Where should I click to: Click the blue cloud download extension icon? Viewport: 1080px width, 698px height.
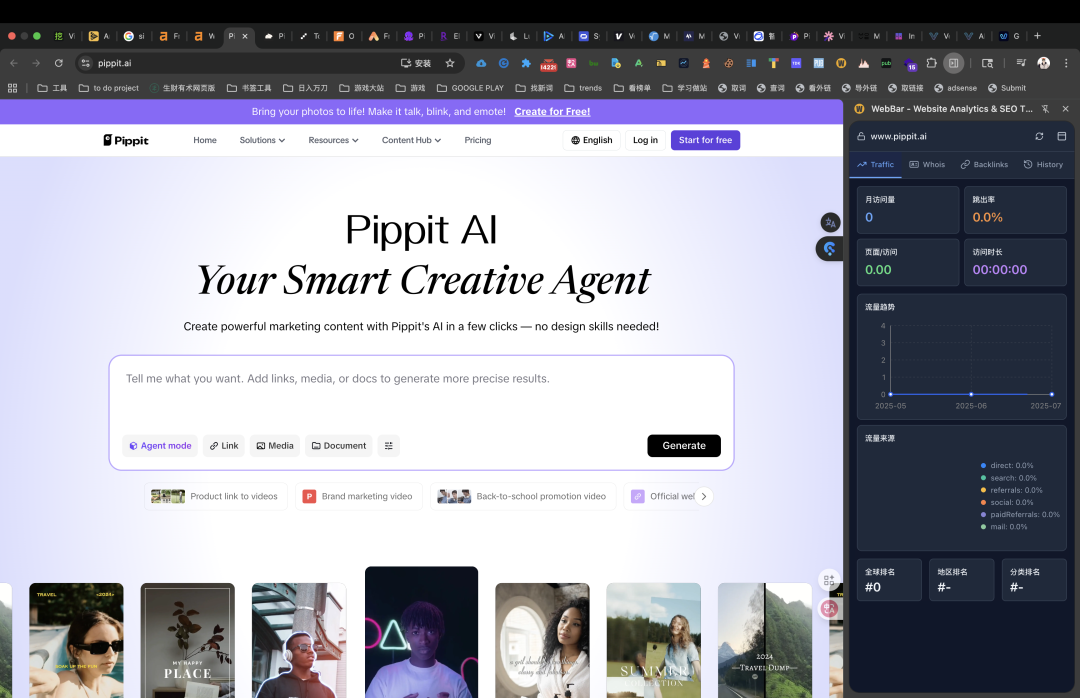(x=481, y=63)
